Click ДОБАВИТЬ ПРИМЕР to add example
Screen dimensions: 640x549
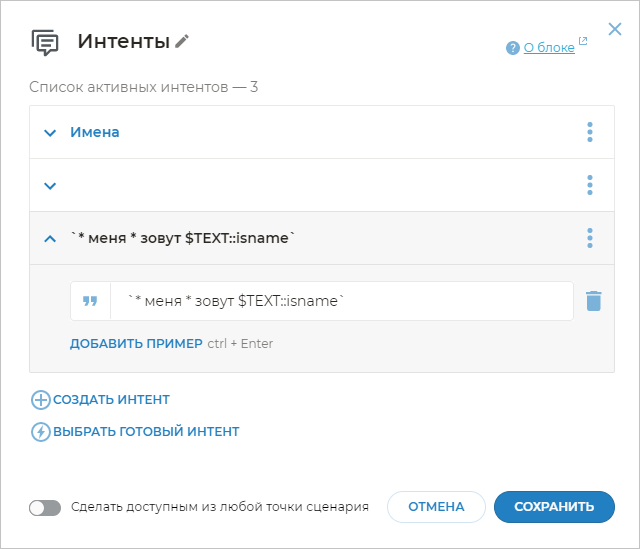pos(136,344)
